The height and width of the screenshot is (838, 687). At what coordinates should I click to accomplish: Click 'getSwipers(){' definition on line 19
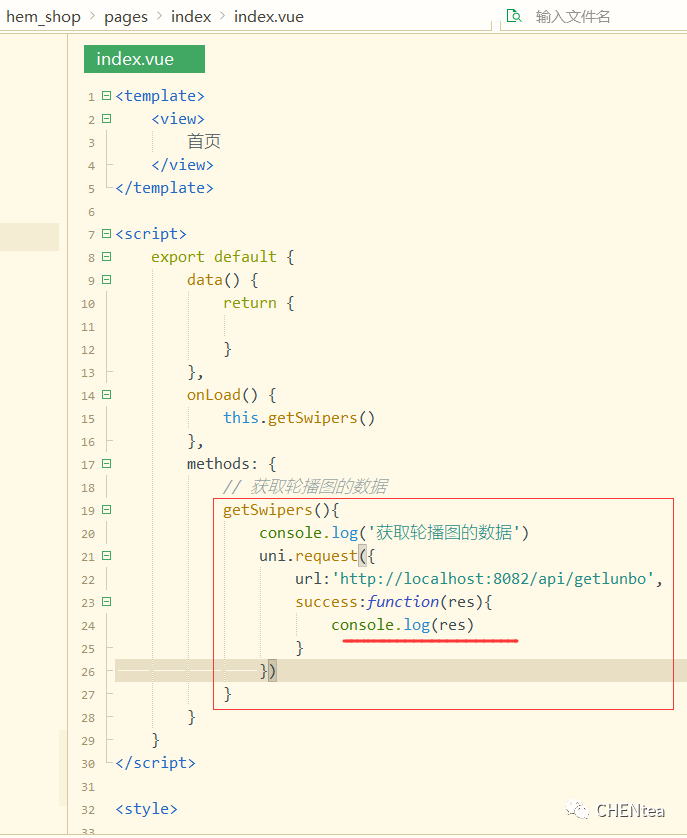[281, 510]
